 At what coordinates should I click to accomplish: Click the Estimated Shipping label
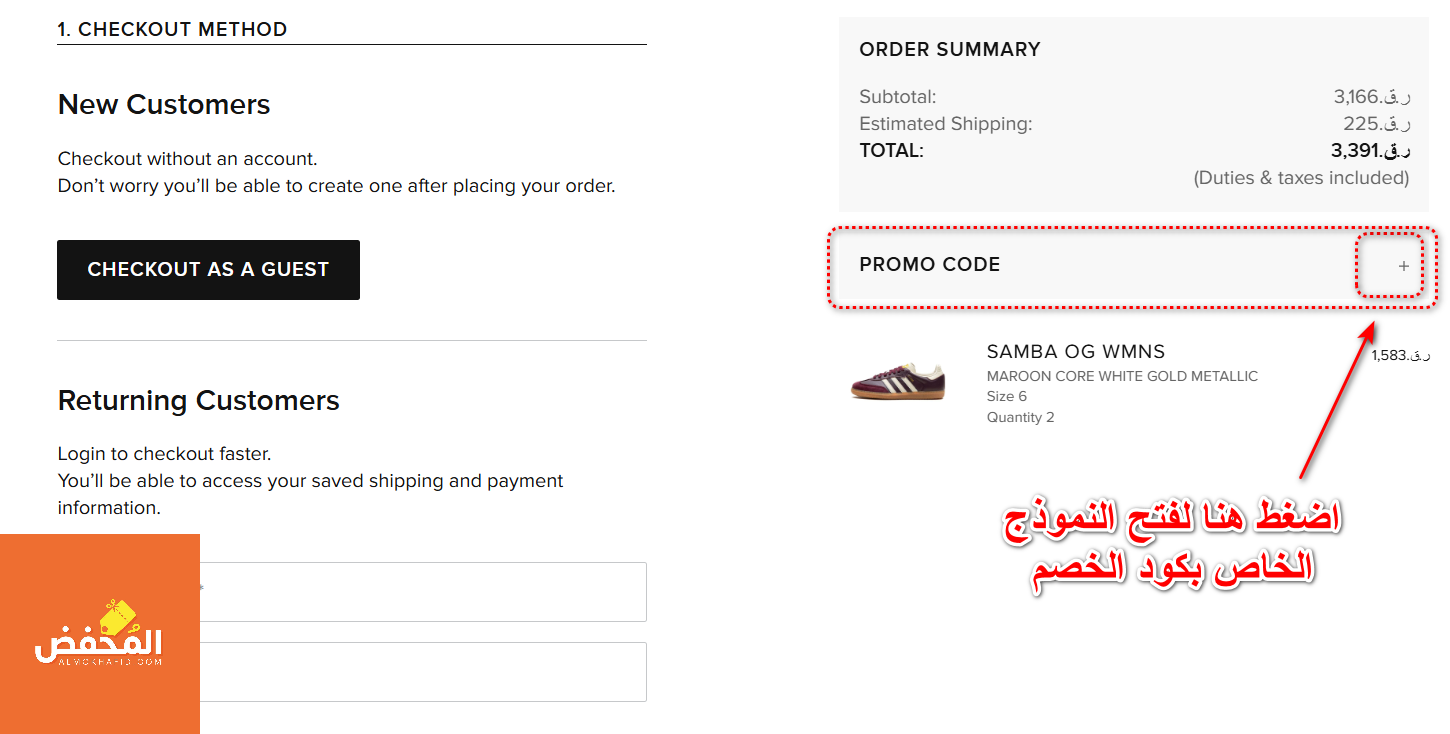[946, 124]
